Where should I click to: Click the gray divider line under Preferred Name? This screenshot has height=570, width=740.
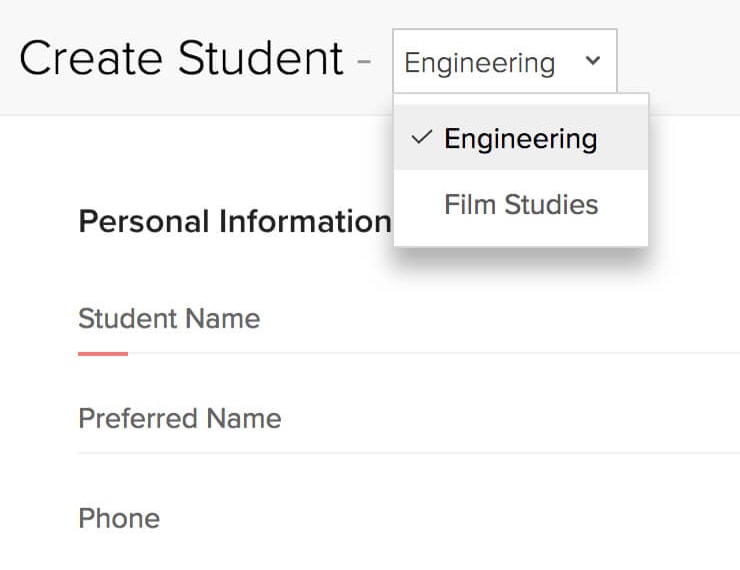click(409, 453)
